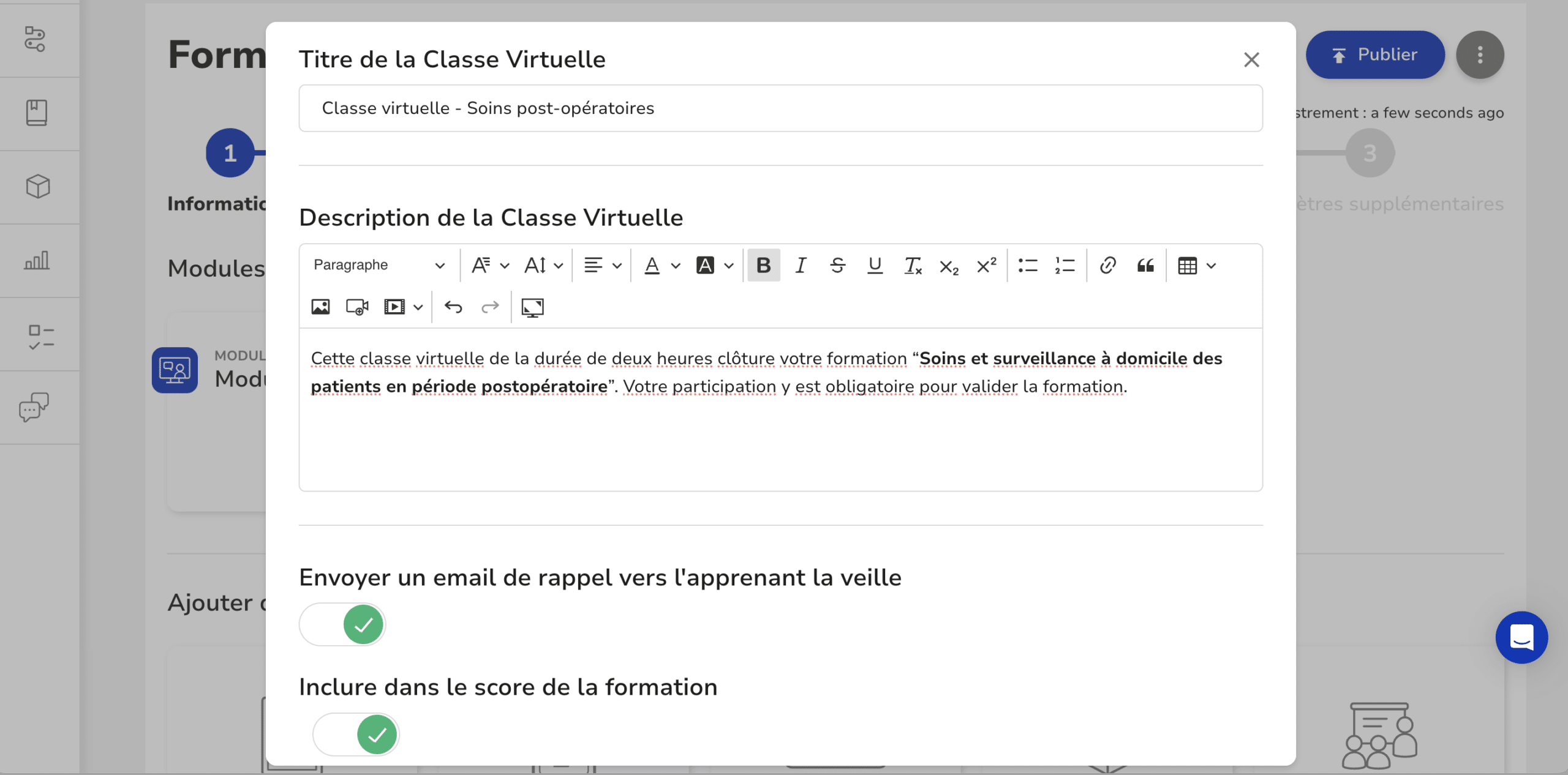
Task: Turn off 'Inclure dans le score de la formation'
Action: pyautogui.click(x=356, y=734)
